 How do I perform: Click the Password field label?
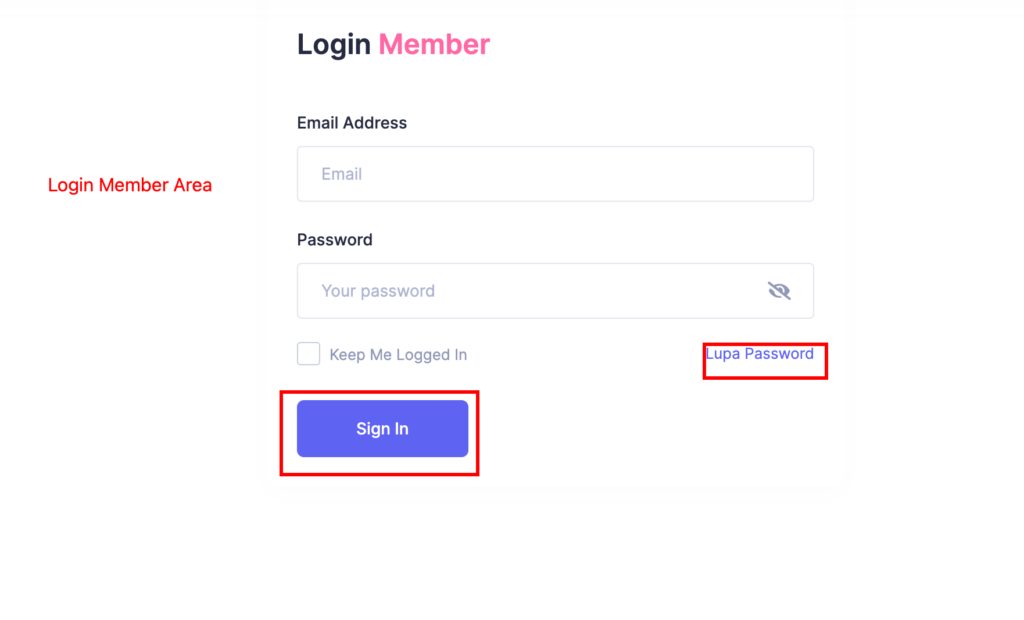[334, 240]
